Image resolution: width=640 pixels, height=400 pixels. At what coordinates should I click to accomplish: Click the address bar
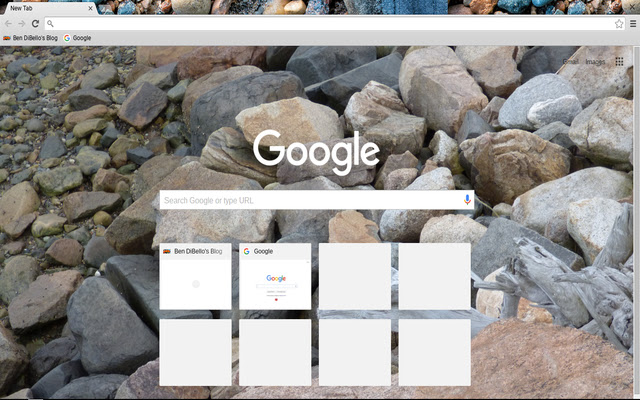(334, 24)
